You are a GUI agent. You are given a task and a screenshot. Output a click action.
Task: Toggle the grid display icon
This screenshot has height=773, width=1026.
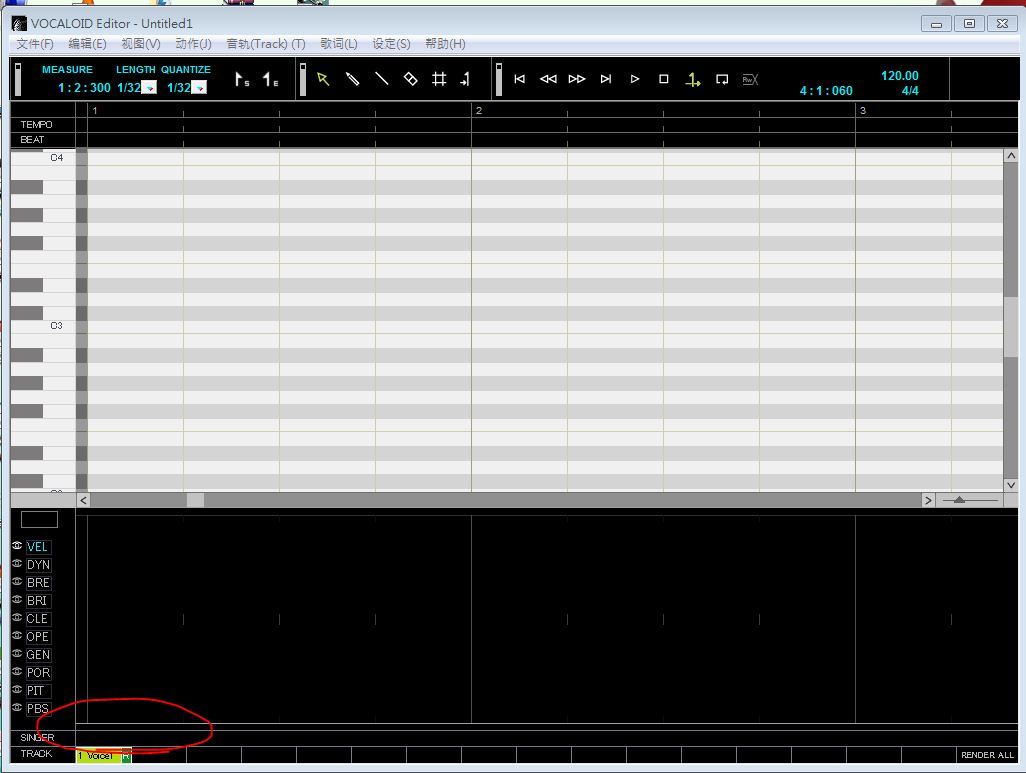tap(439, 79)
